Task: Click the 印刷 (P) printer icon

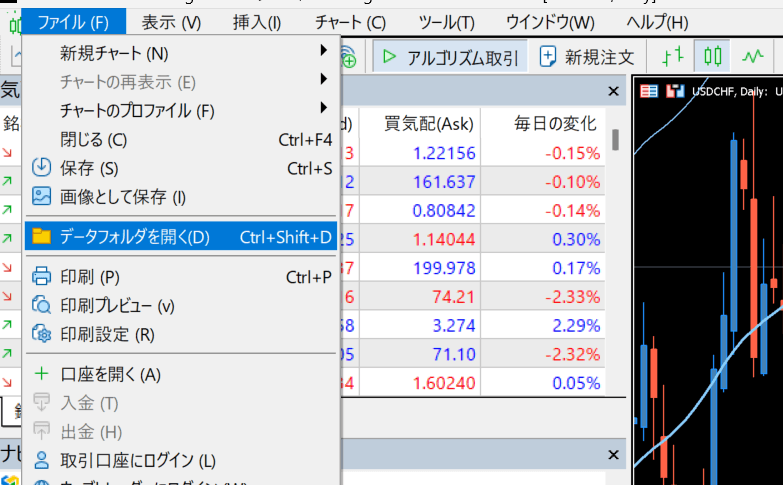Action: pos(41,276)
